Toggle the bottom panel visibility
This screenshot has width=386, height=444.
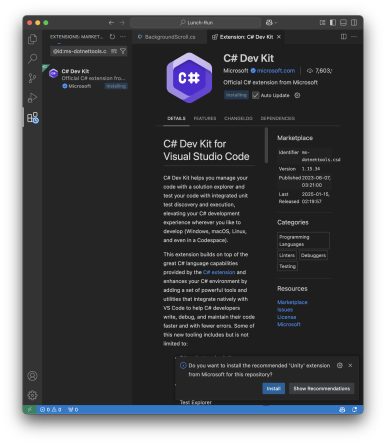point(343,23)
